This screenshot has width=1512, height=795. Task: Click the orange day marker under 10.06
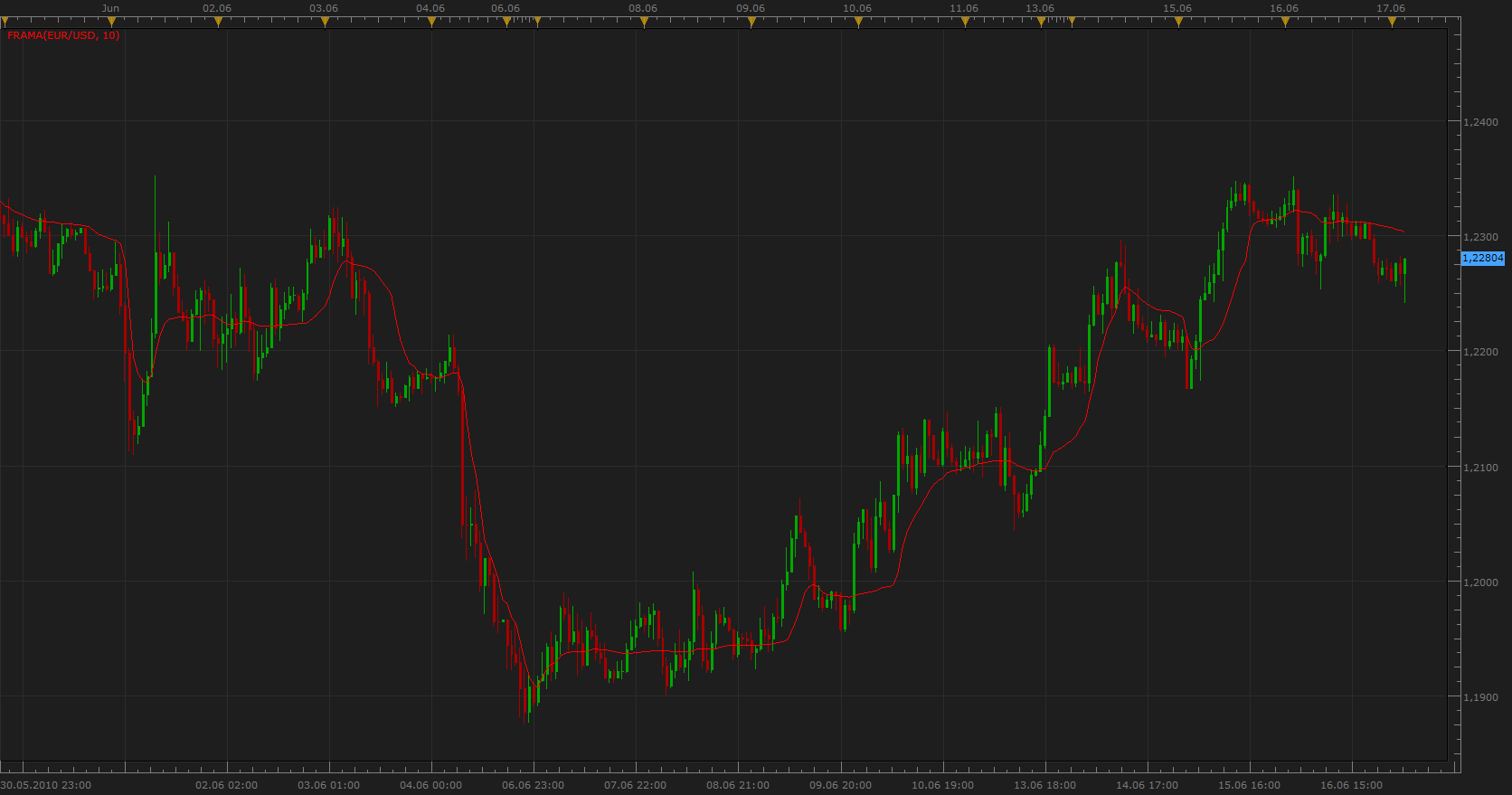[858, 23]
